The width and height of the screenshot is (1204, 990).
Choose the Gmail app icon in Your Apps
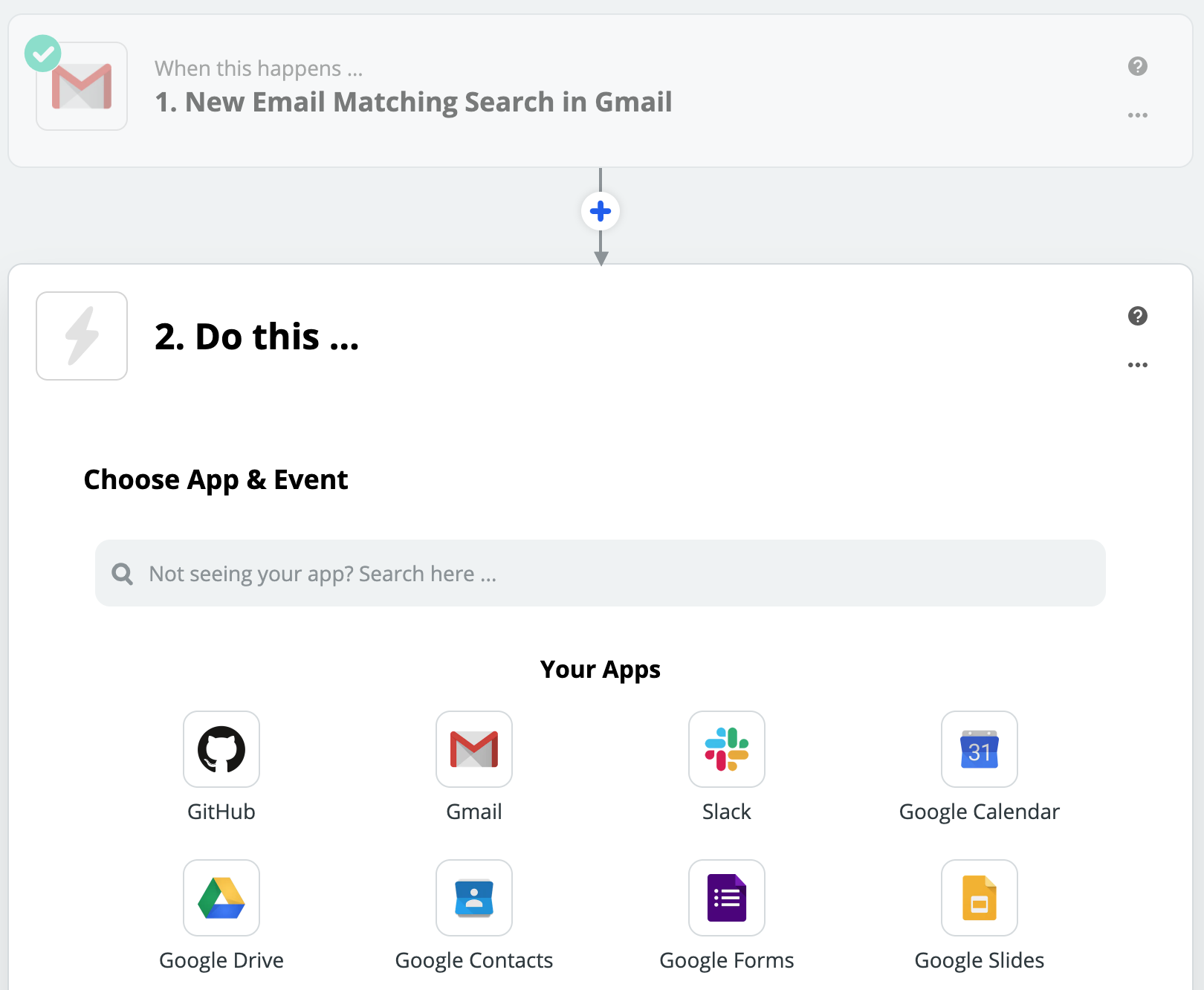click(474, 749)
